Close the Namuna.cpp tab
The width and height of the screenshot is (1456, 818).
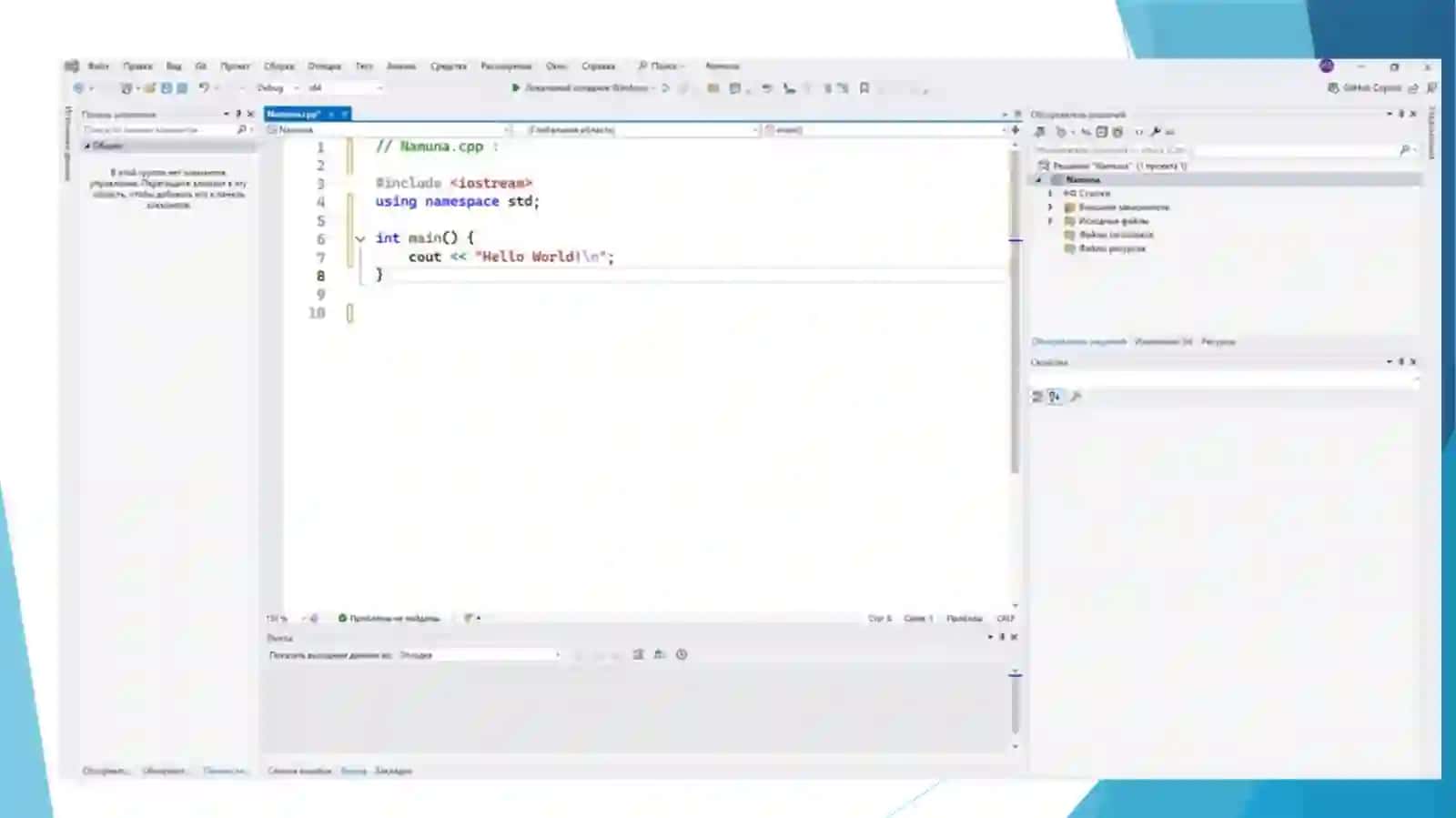[x=345, y=114]
